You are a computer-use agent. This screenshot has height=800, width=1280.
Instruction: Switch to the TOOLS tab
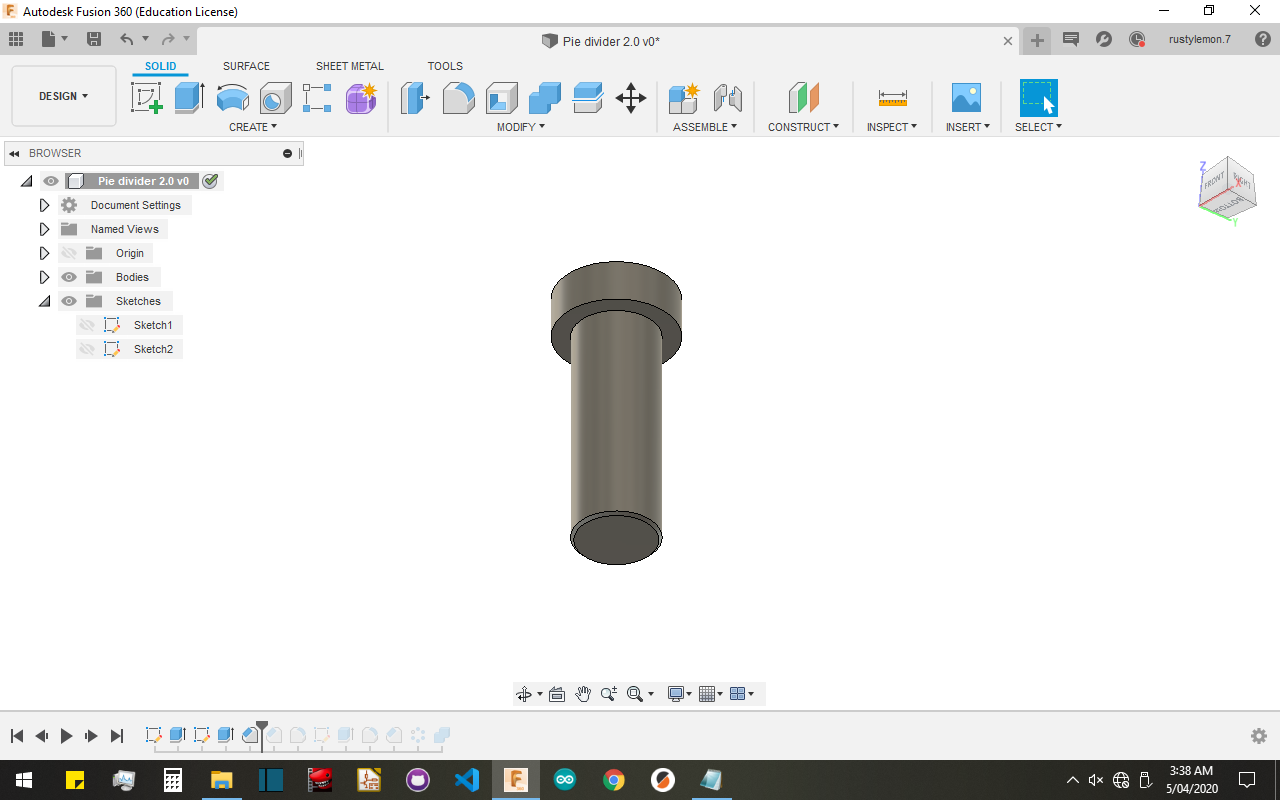(x=445, y=66)
